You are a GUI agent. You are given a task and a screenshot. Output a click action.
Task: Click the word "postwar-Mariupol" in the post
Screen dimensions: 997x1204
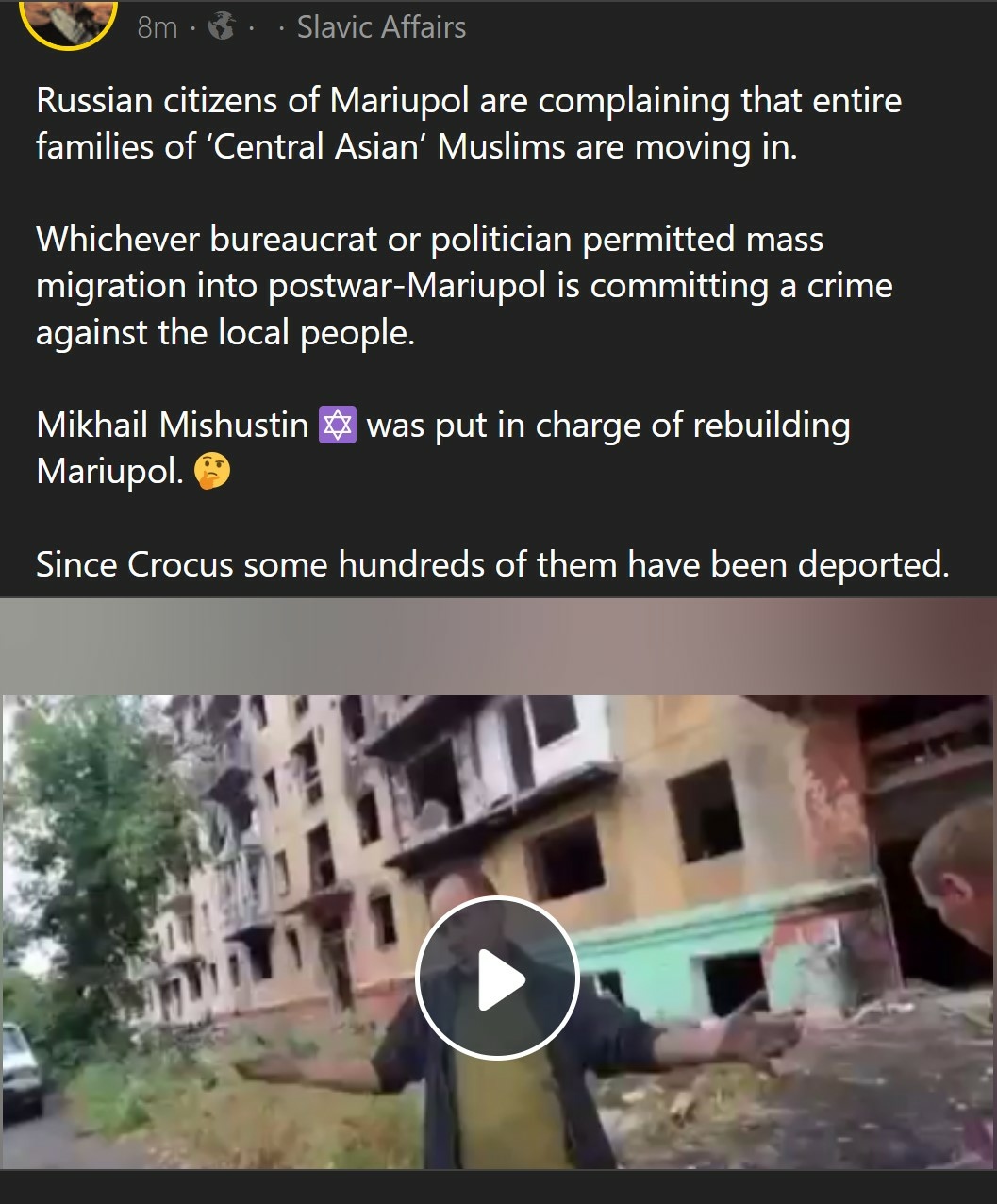point(407,286)
